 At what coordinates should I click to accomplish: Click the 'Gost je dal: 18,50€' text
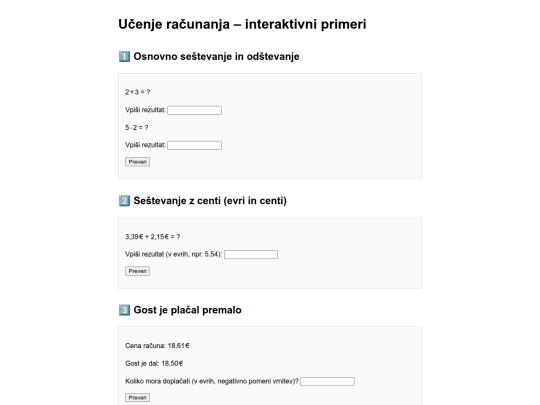[154, 364]
